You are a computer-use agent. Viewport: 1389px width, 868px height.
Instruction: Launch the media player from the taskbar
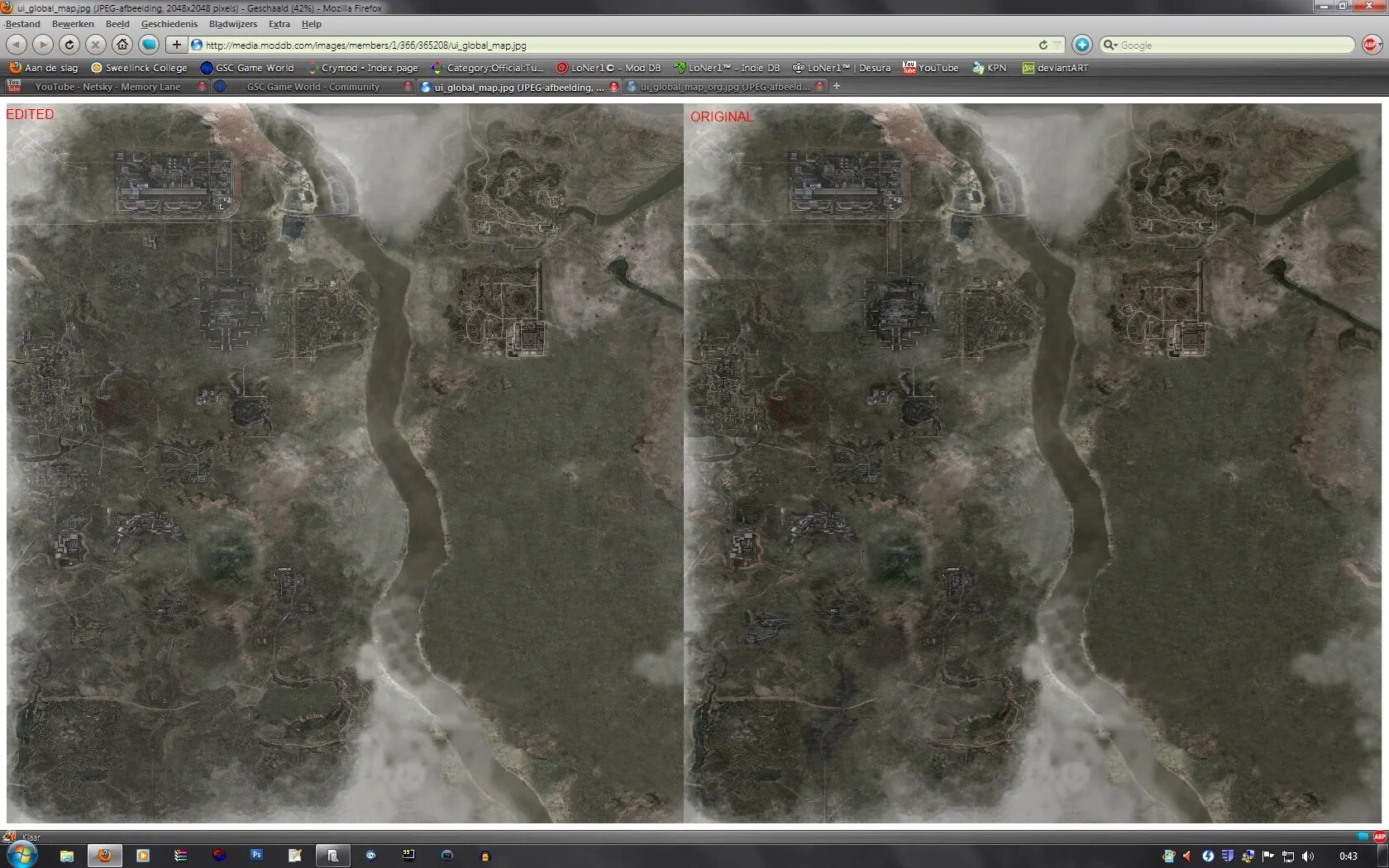click(x=142, y=856)
